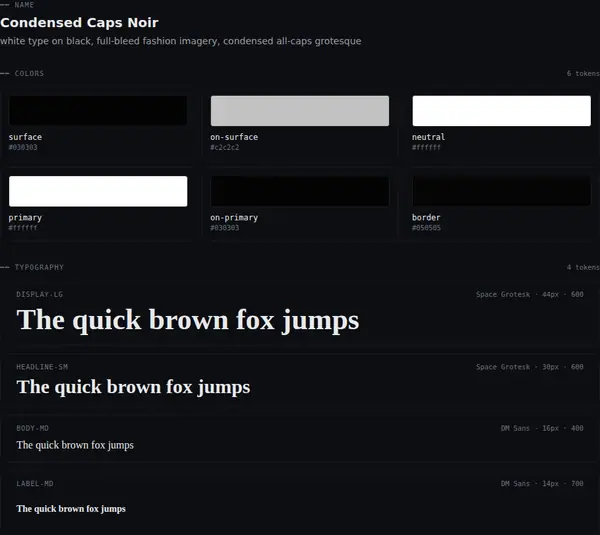Click the HEADLINE-SM label
The height and width of the screenshot is (535, 600).
tap(42, 367)
